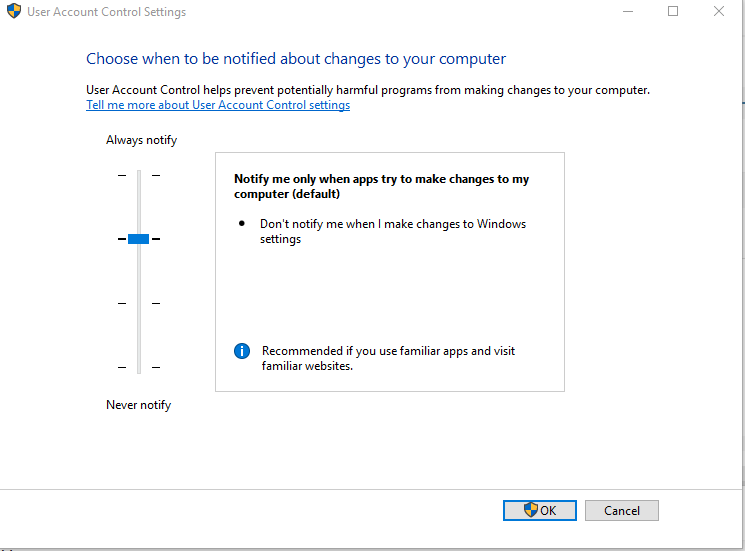Click the 'Choose when to be notified' heading
Screen dimensions: 745x551
coord(296,59)
